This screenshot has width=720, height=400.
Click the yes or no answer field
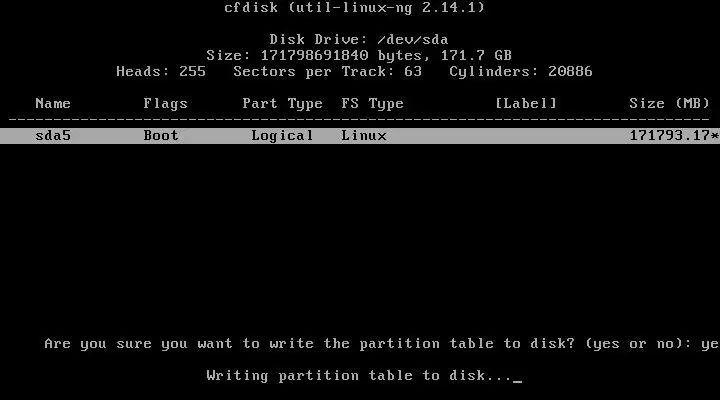click(710, 344)
